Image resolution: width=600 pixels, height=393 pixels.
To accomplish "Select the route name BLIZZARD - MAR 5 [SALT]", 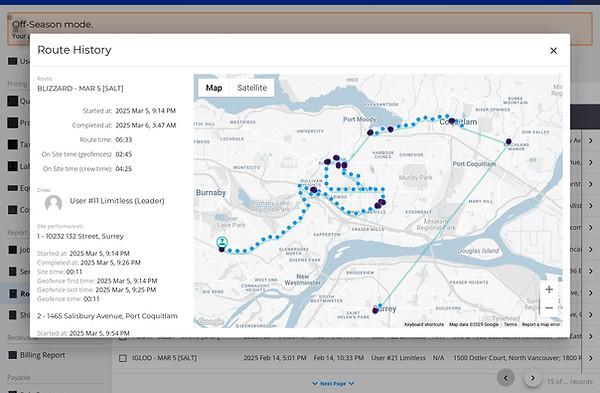I will pos(80,88).
